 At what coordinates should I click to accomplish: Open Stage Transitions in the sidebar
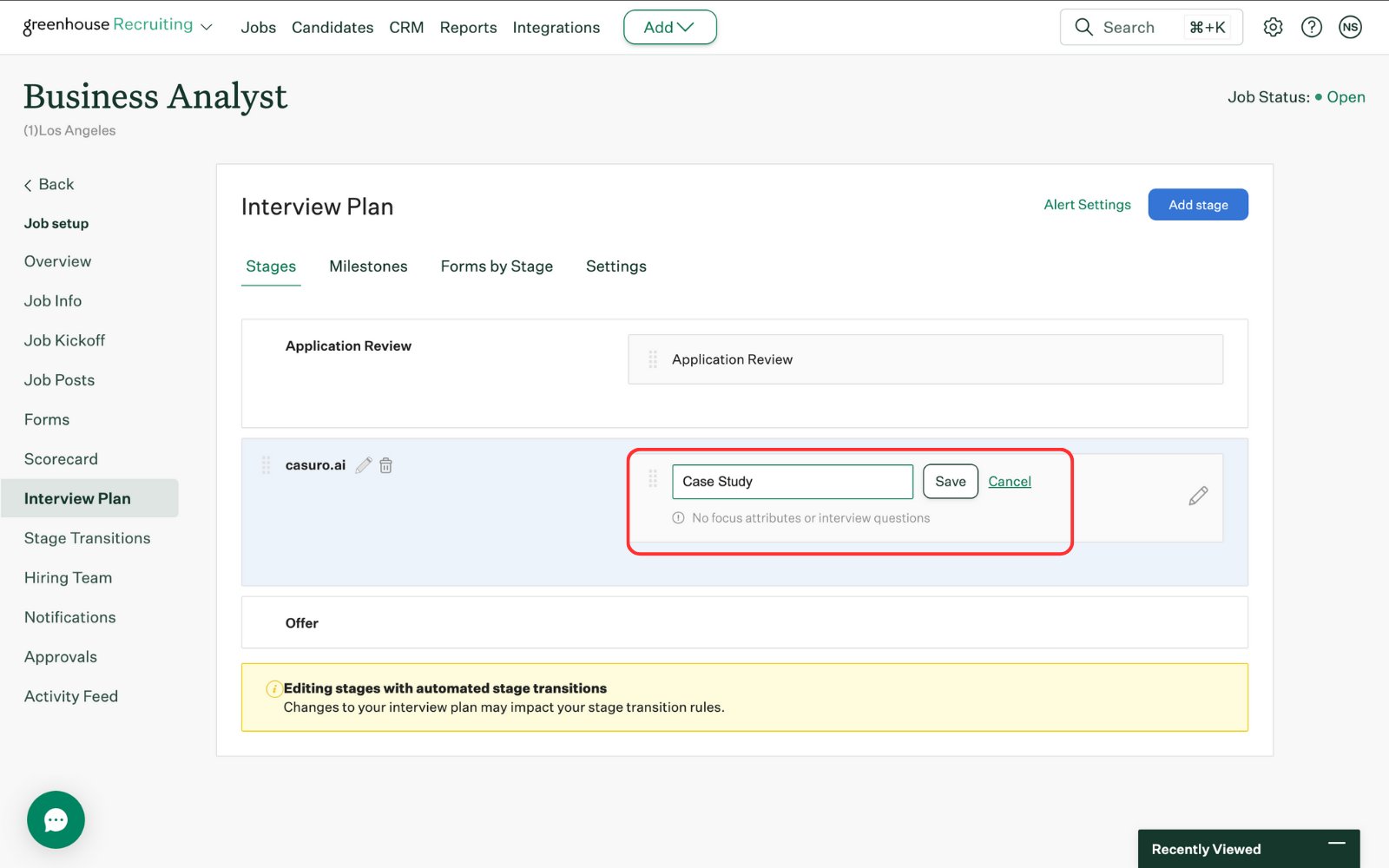pyautogui.click(x=88, y=538)
